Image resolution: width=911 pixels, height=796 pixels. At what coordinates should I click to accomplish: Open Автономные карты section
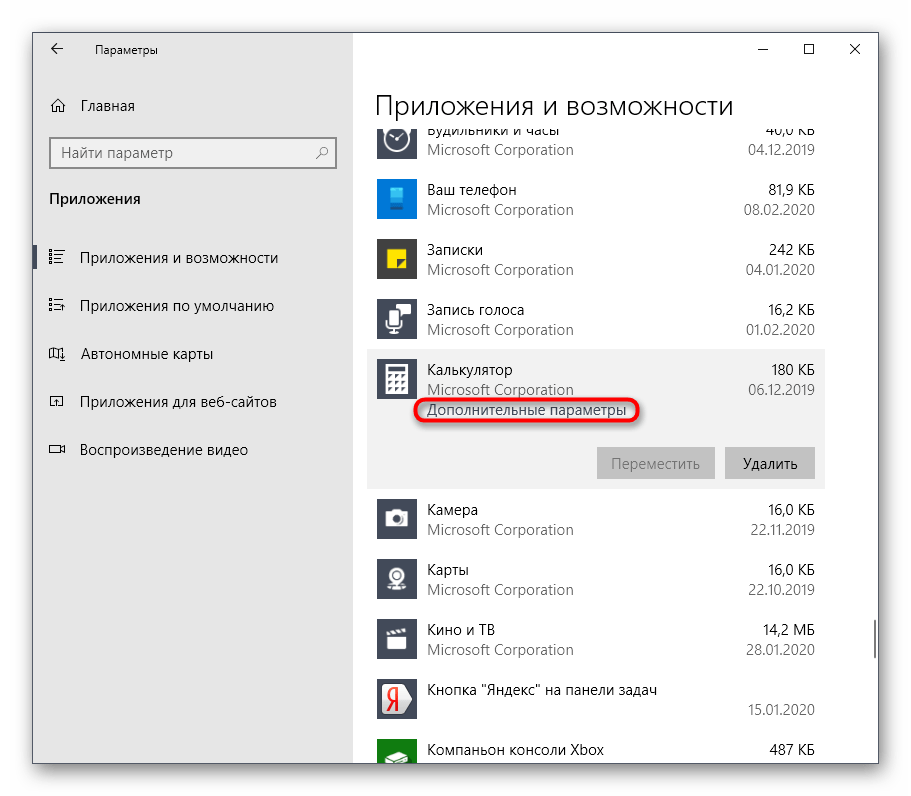click(146, 354)
